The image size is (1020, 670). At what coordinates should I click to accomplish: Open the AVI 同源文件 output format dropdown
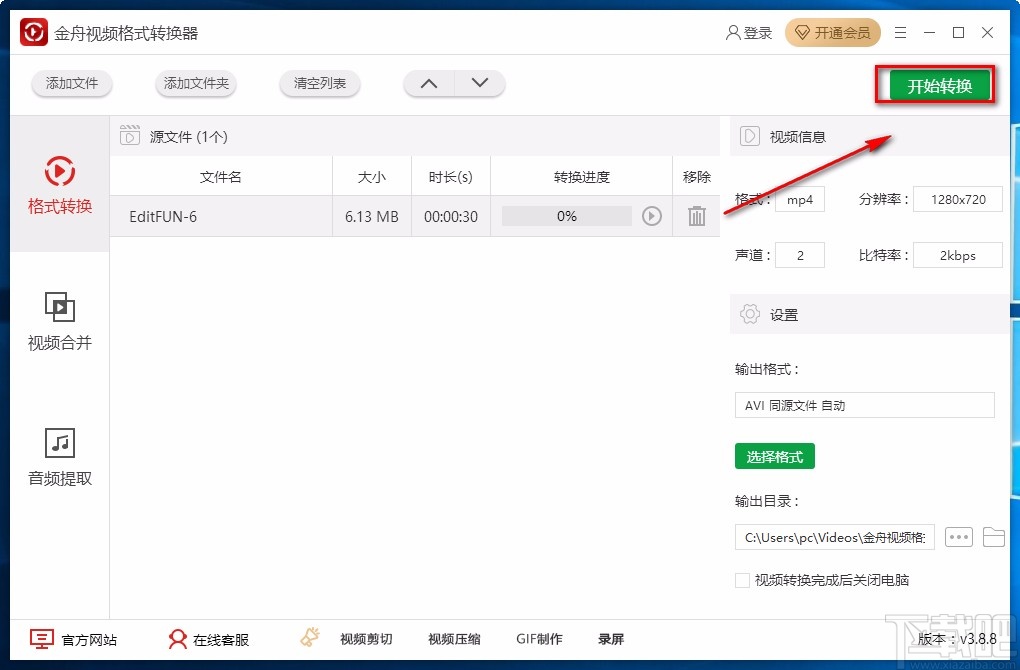tap(864, 405)
